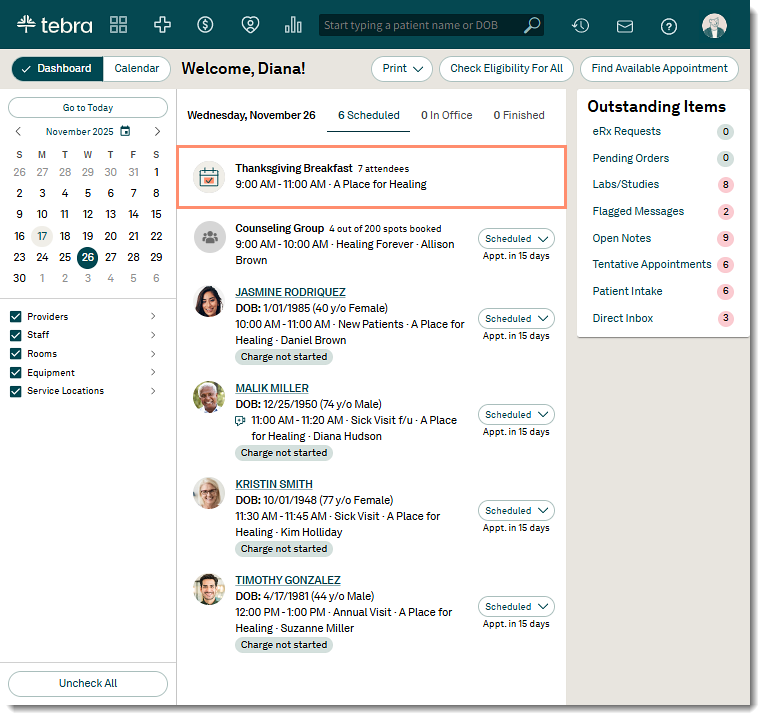
Task: Uncheck the Service Locations checkbox
Action: (16, 391)
